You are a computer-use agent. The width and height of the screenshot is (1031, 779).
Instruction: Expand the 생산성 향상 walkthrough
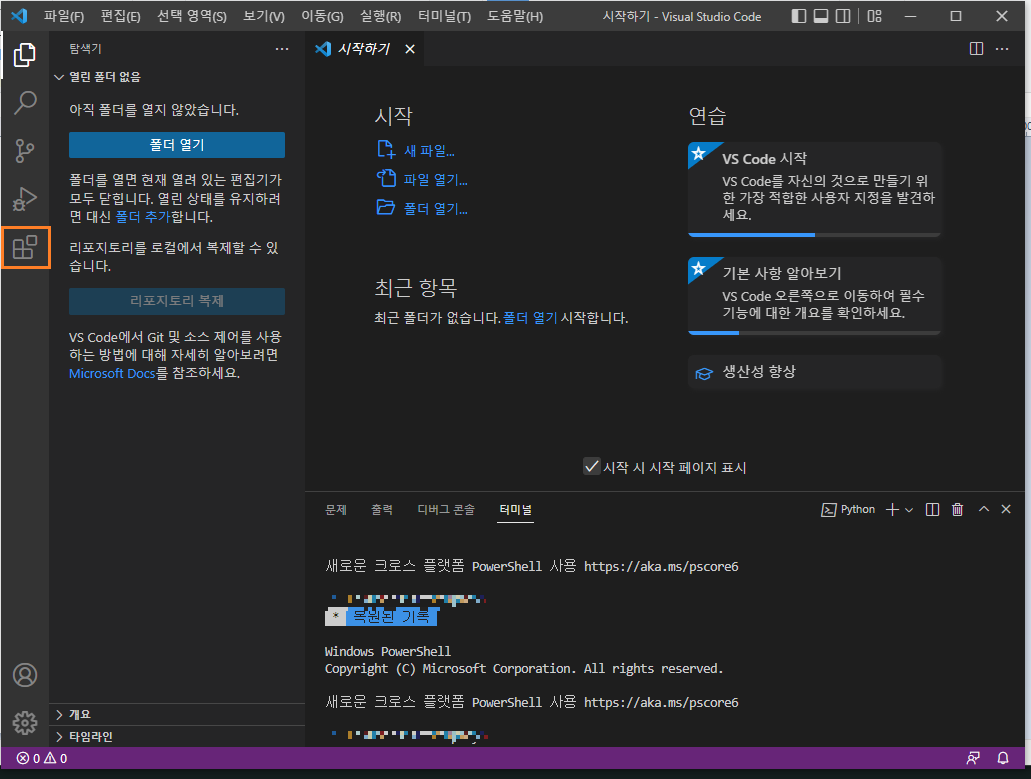point(815,372)
